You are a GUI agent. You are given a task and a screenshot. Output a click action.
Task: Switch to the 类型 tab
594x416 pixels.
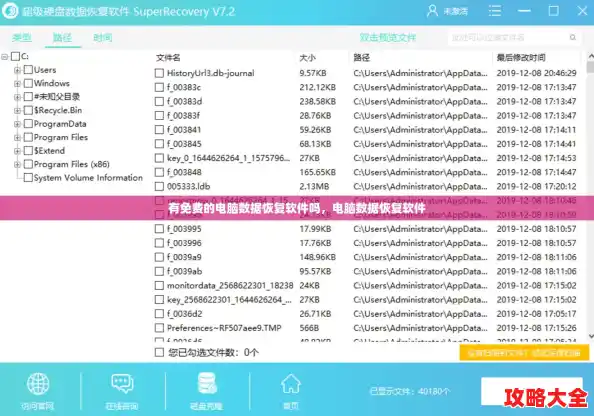[22, 38]
